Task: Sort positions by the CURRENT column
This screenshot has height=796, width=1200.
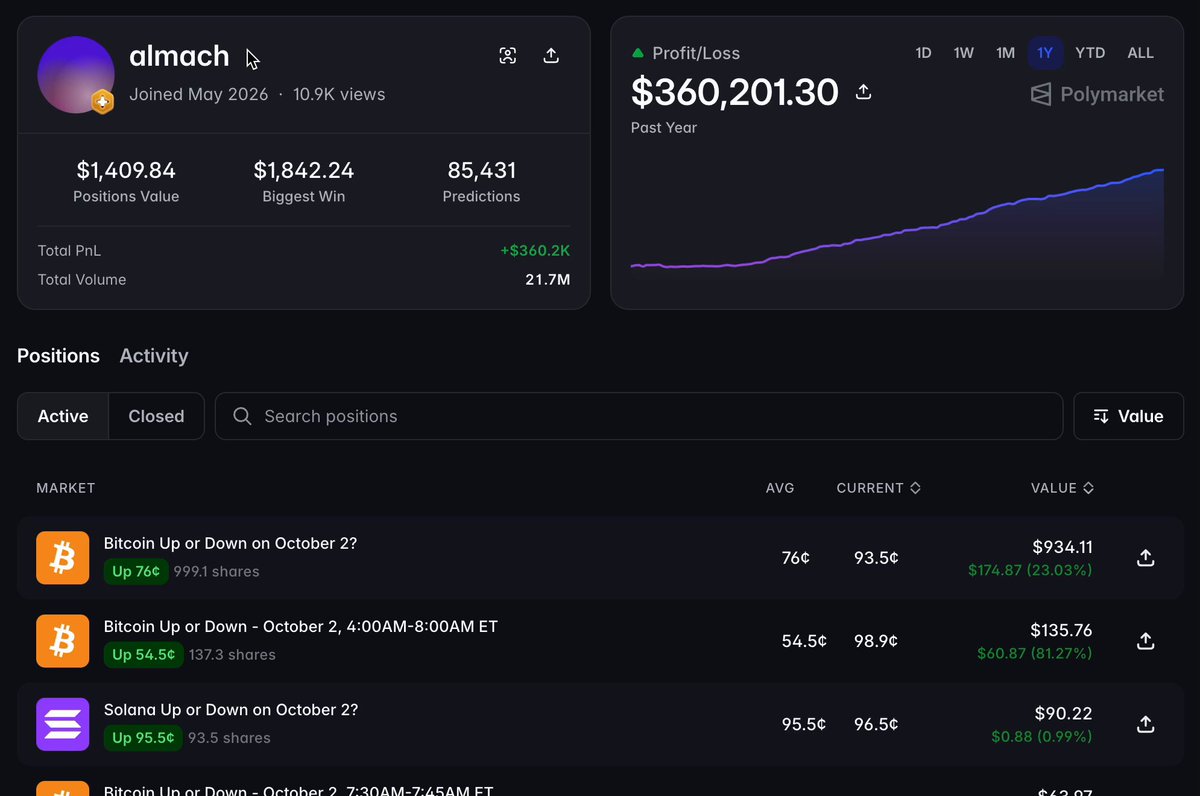Action: 879,488
